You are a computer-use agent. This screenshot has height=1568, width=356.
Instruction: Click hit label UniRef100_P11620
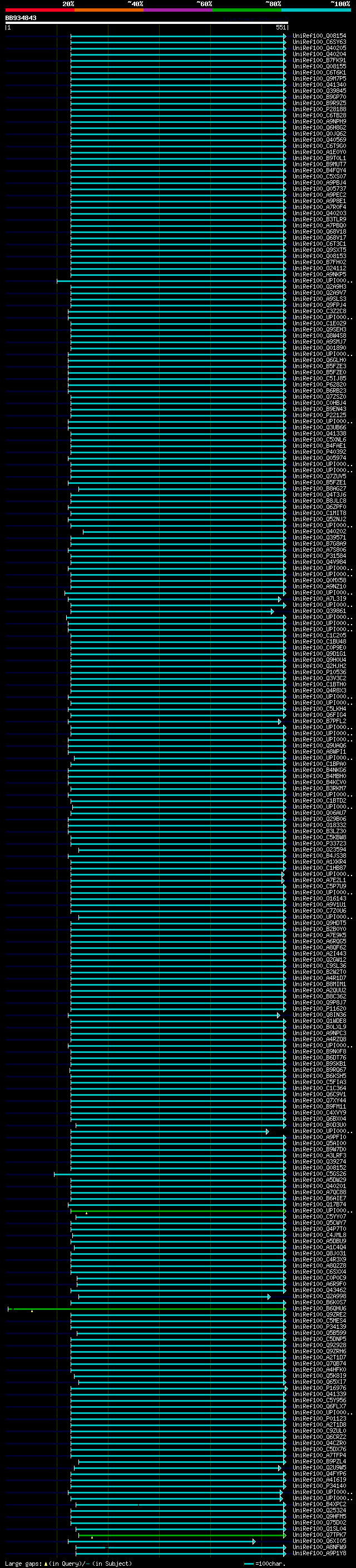pyautogui.click(x=319, y=1008)
